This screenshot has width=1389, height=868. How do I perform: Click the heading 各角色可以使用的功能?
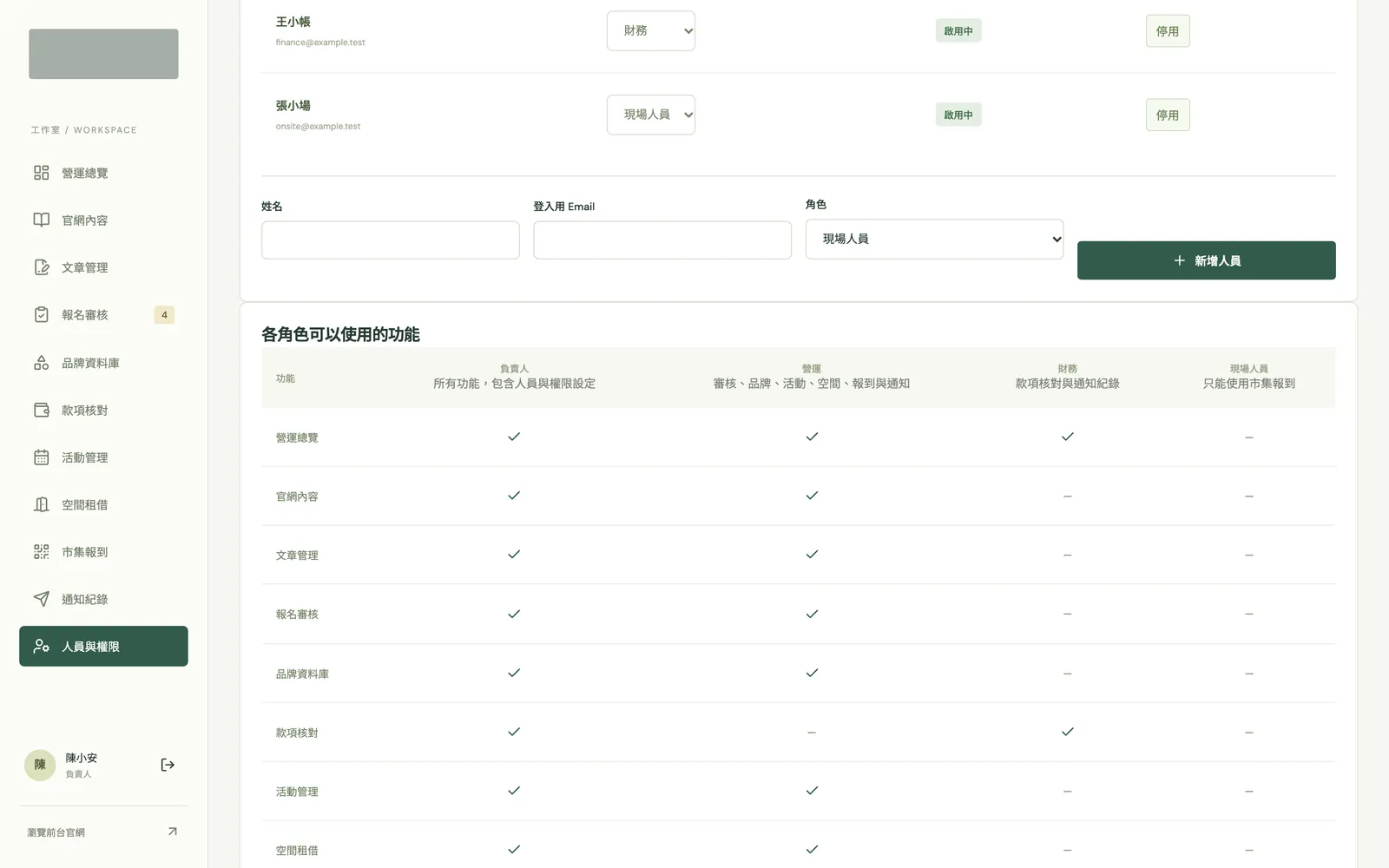click(x=340, y=334)
